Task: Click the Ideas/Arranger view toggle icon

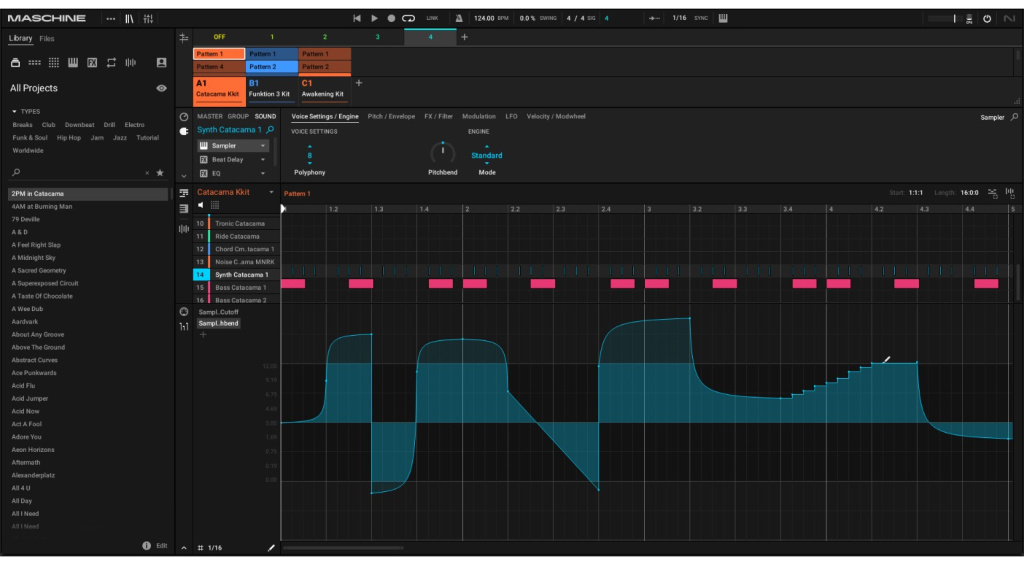Action: pyautogui.click(x=184, y=38)
